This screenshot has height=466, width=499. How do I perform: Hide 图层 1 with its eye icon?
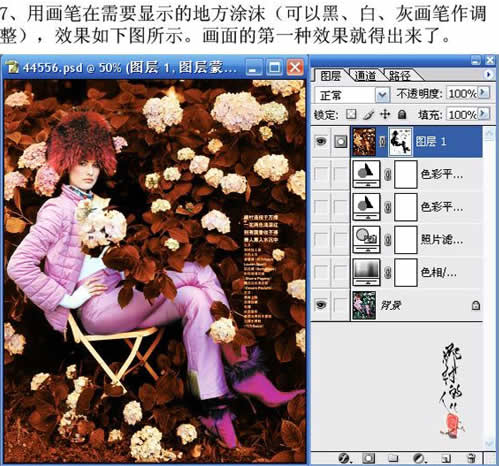(321, 141)
